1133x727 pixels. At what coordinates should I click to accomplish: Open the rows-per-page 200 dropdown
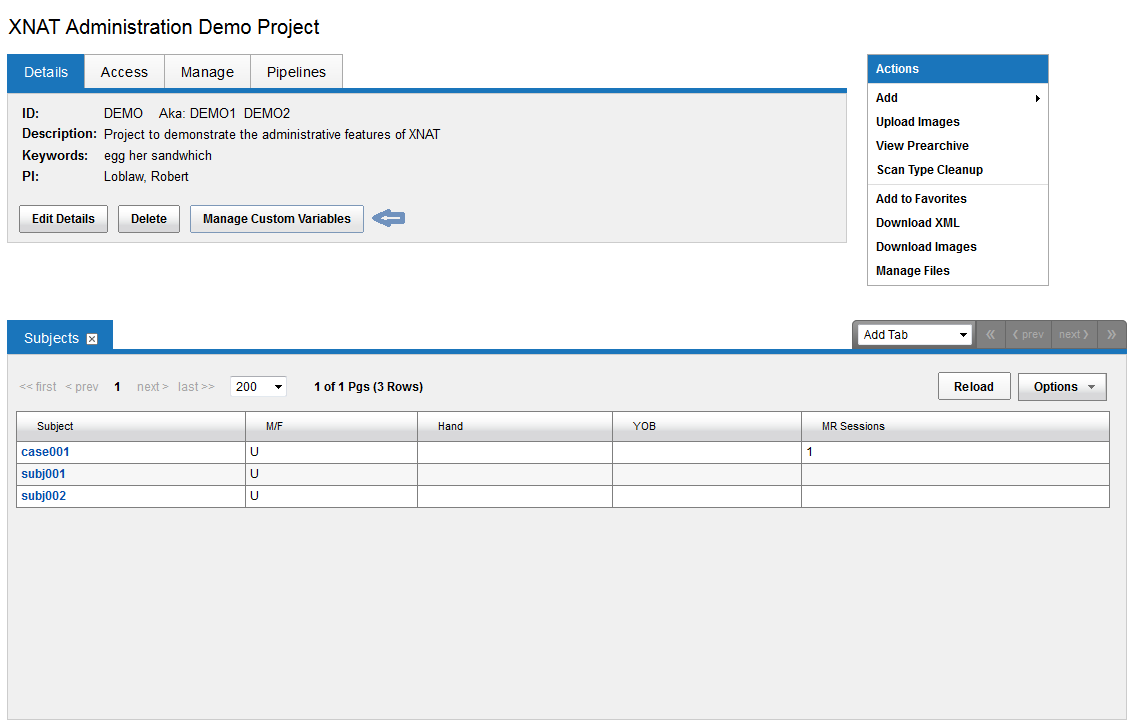pos(258,387)
